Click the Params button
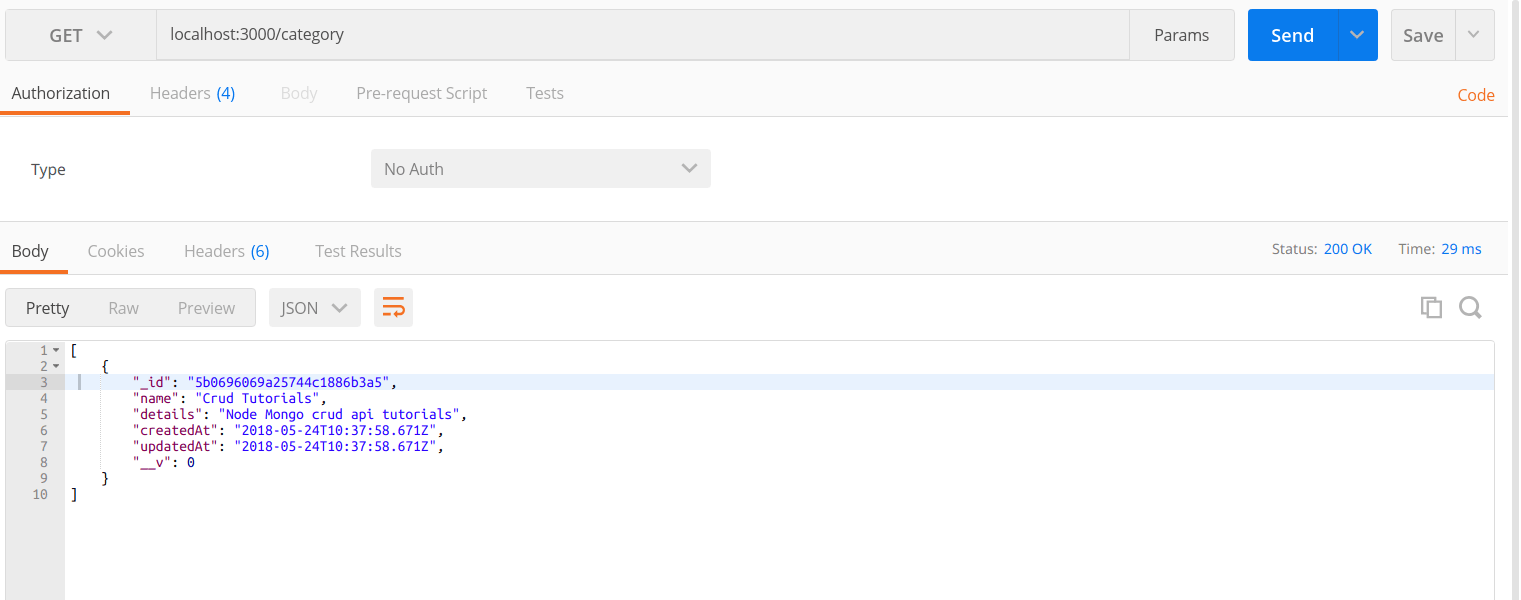Image resolution: width=1521 pixels, height=600 pixels. click(1181, 35)
